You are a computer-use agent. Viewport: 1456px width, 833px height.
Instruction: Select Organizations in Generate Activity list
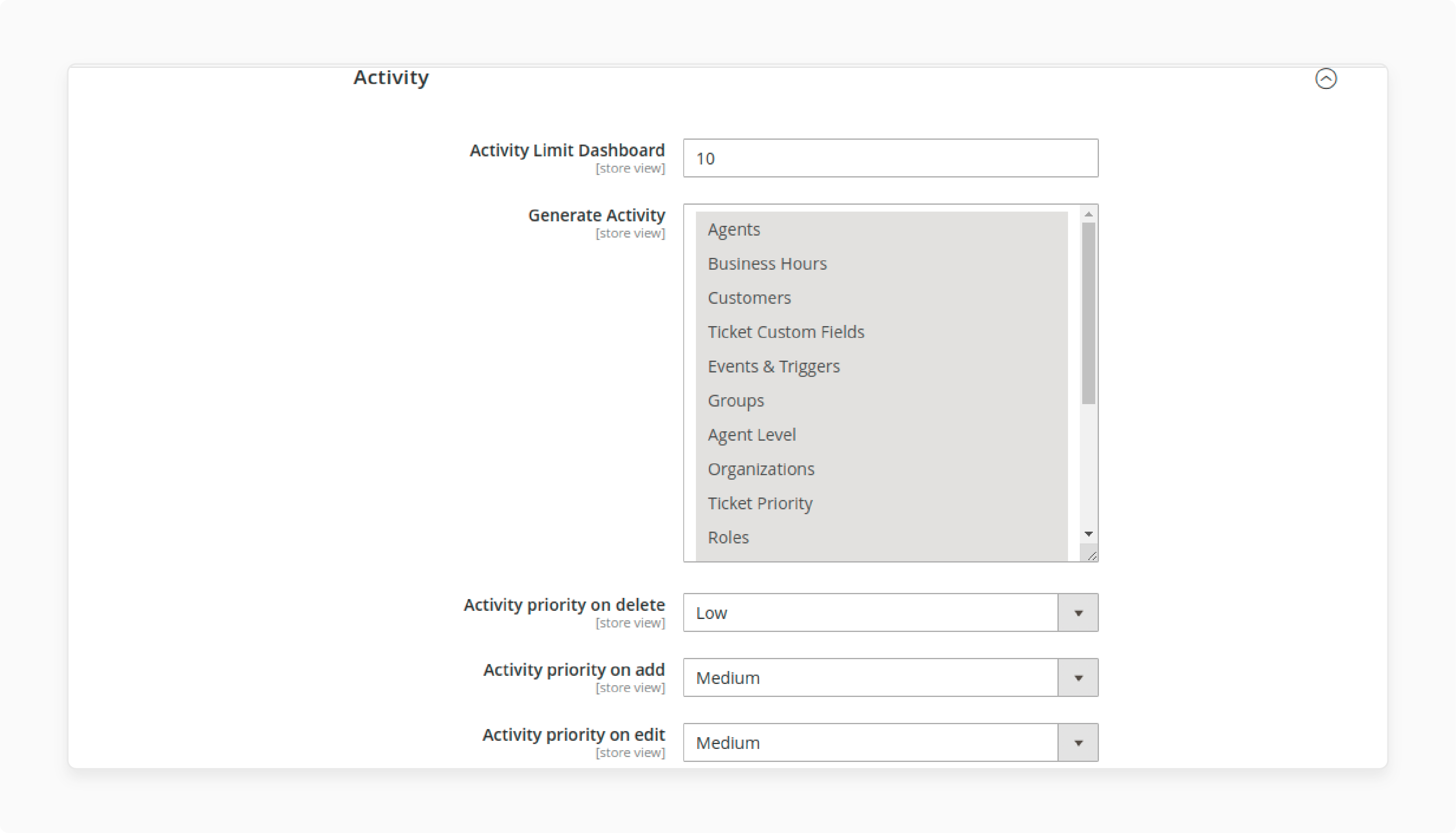[881, 469]
